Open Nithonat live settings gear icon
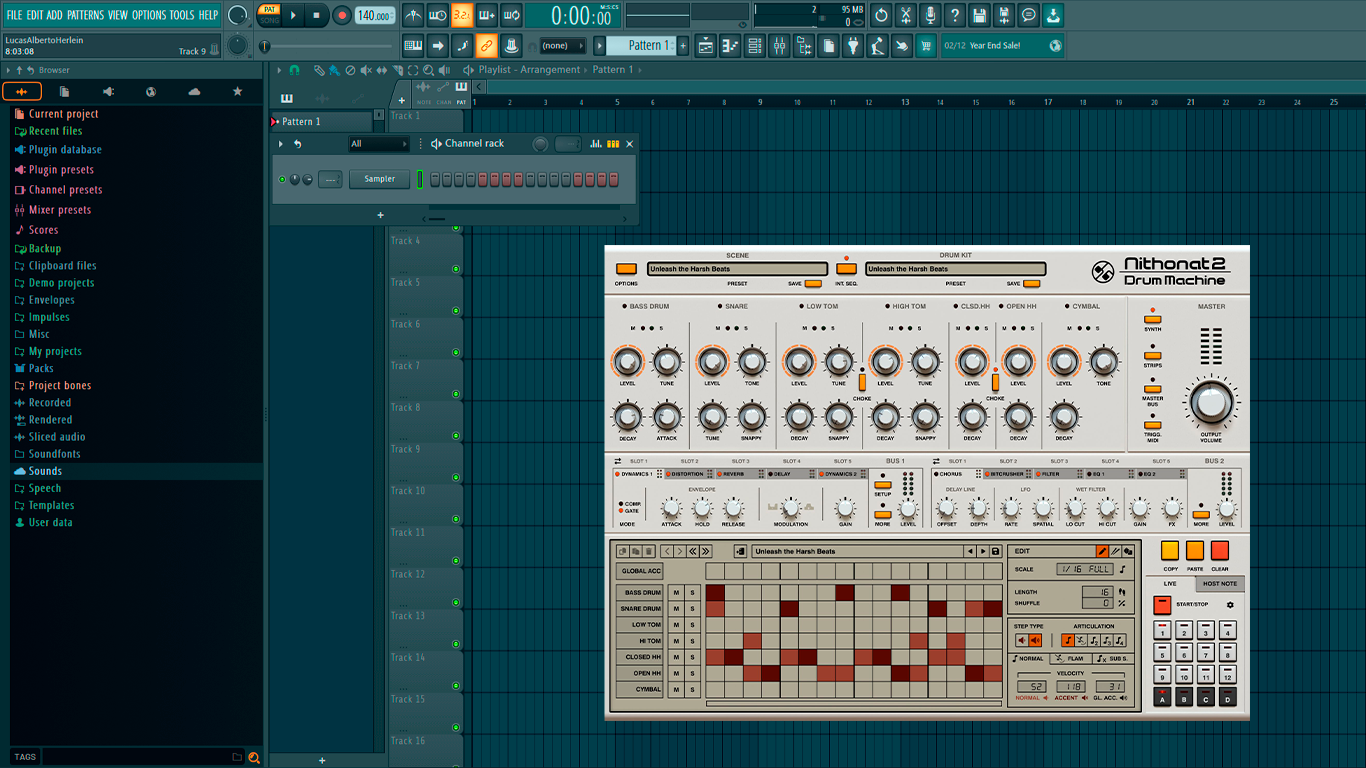1366x768 pixels. [x=1230, y=604]
